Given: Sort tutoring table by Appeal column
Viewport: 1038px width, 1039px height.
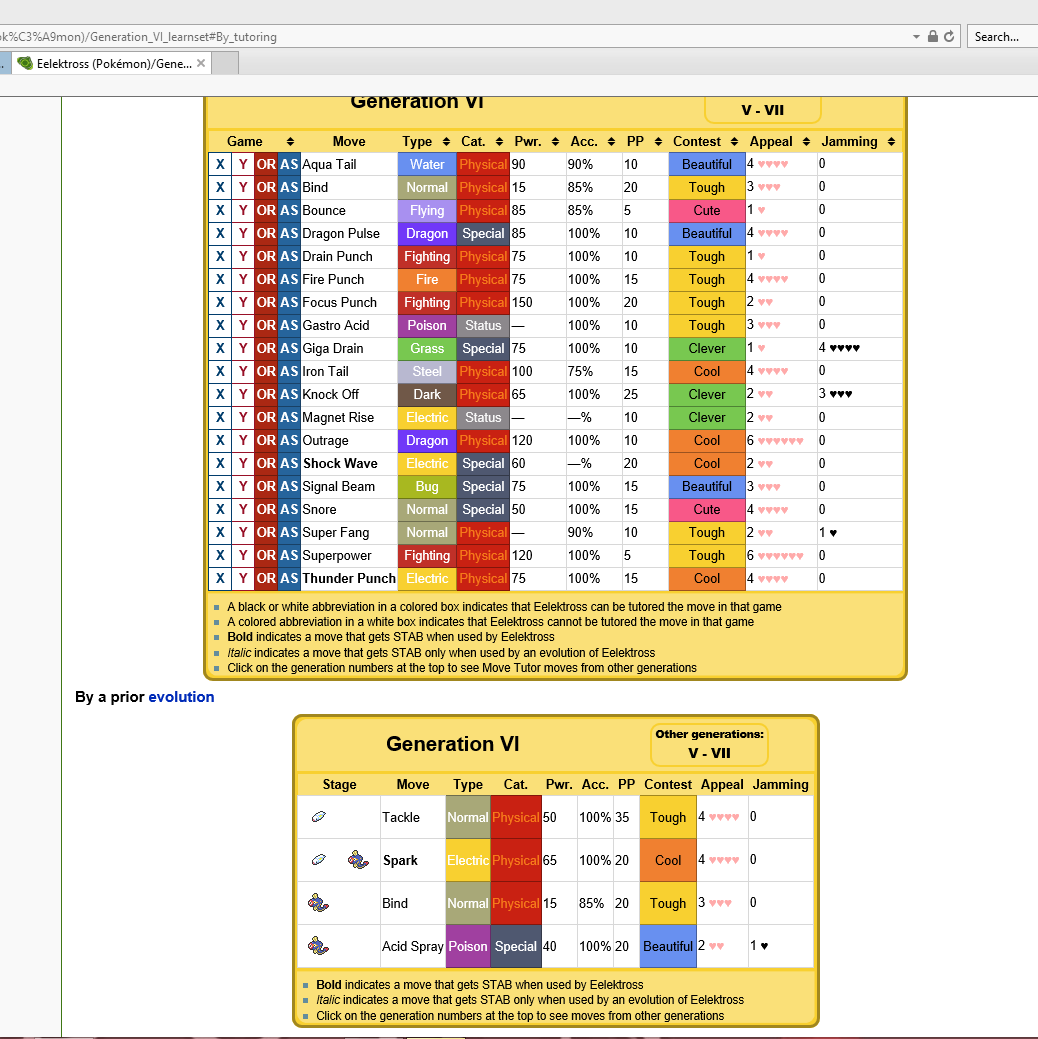Looking at the screenshot, I should point(806,142).
